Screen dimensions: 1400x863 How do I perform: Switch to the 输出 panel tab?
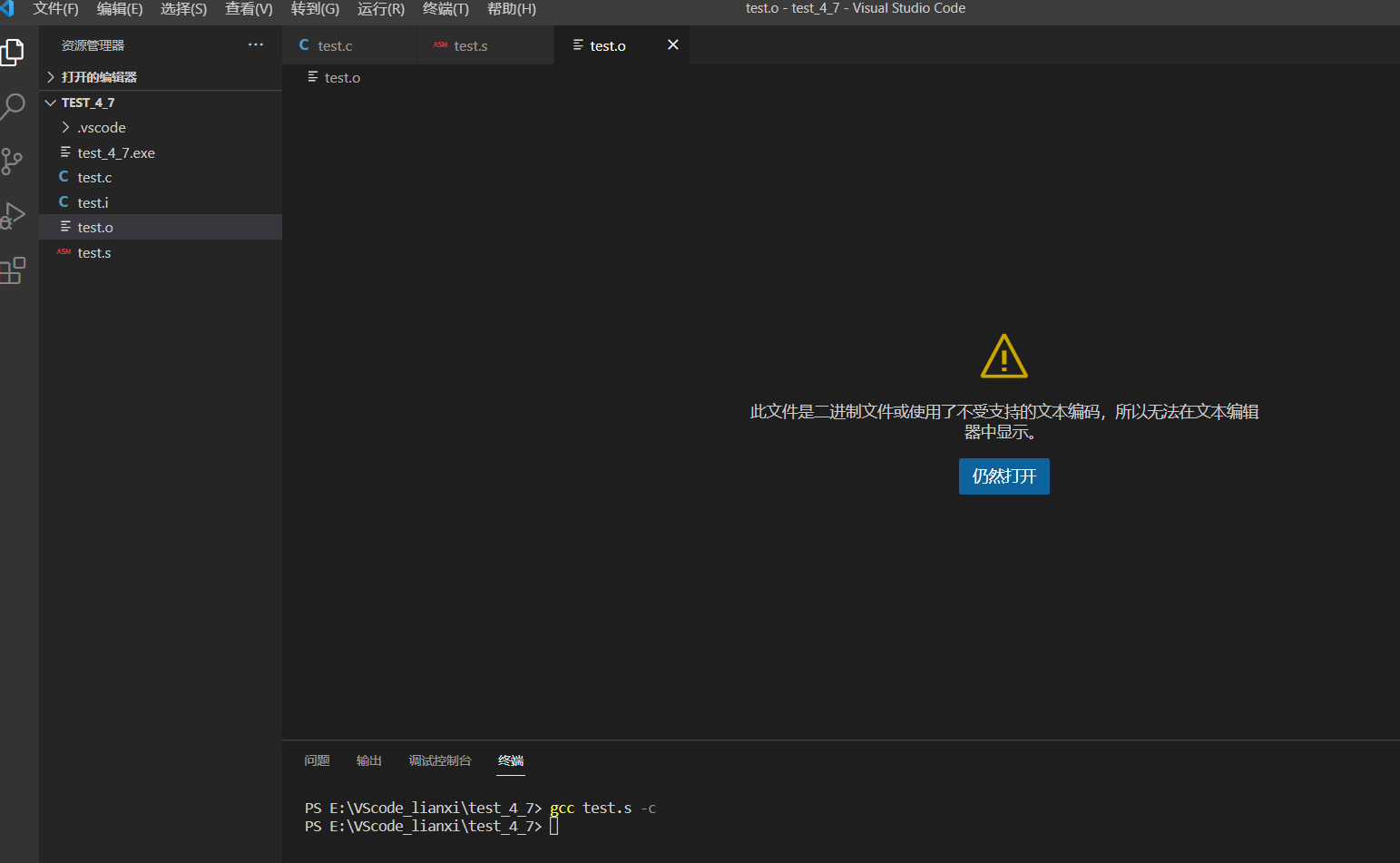point(368,760)
